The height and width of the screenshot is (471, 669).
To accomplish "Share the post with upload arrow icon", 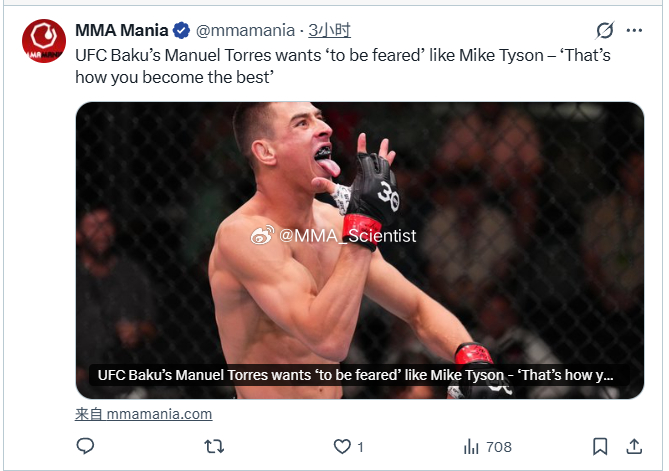I will click(634, 447).
